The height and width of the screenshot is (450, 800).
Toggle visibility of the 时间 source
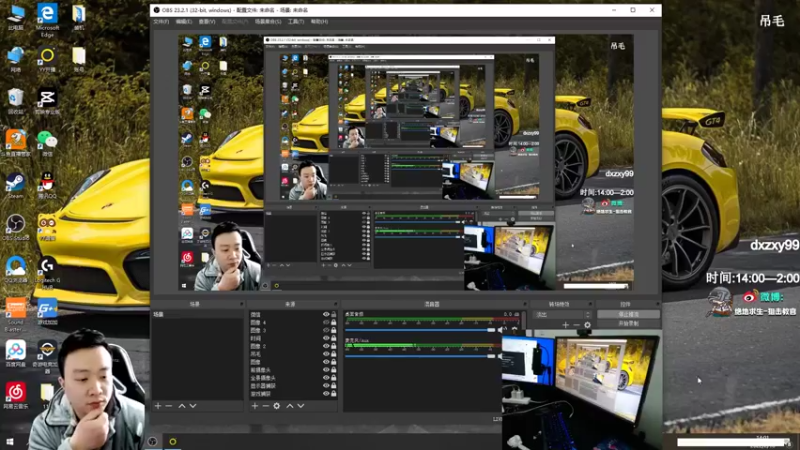325,338
